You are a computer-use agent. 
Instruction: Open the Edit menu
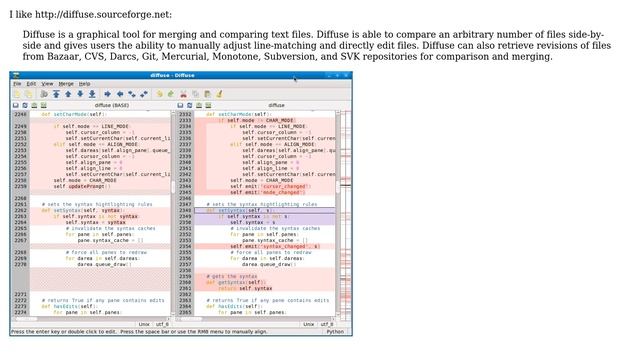(x=31, y=84)
